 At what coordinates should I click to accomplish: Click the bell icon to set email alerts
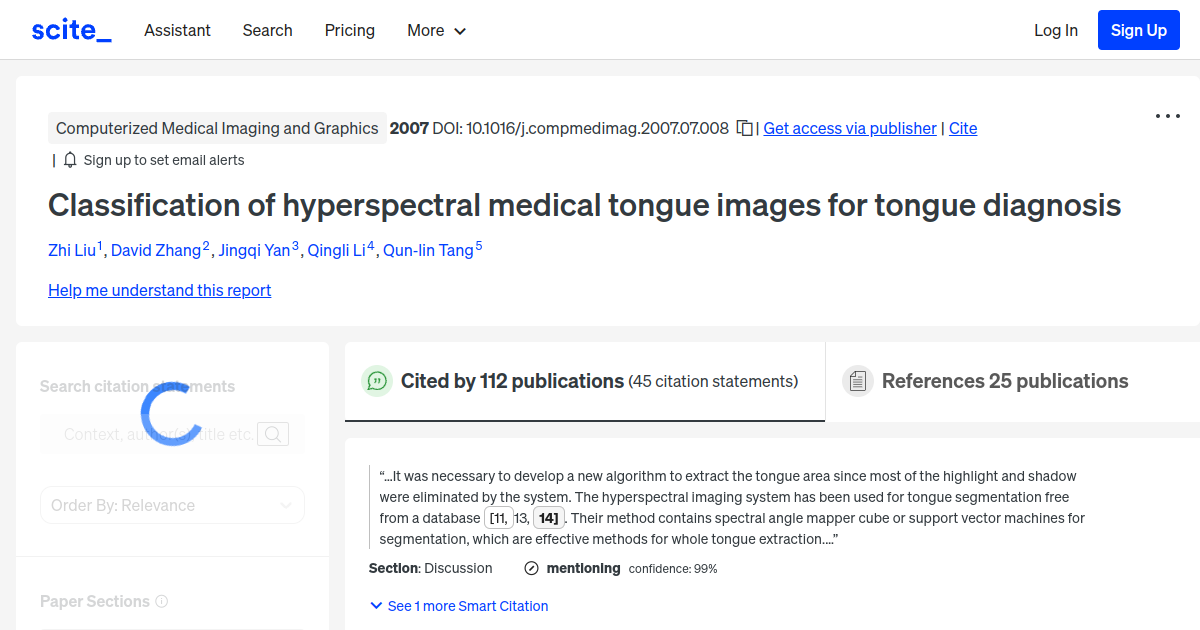[69, 159]
